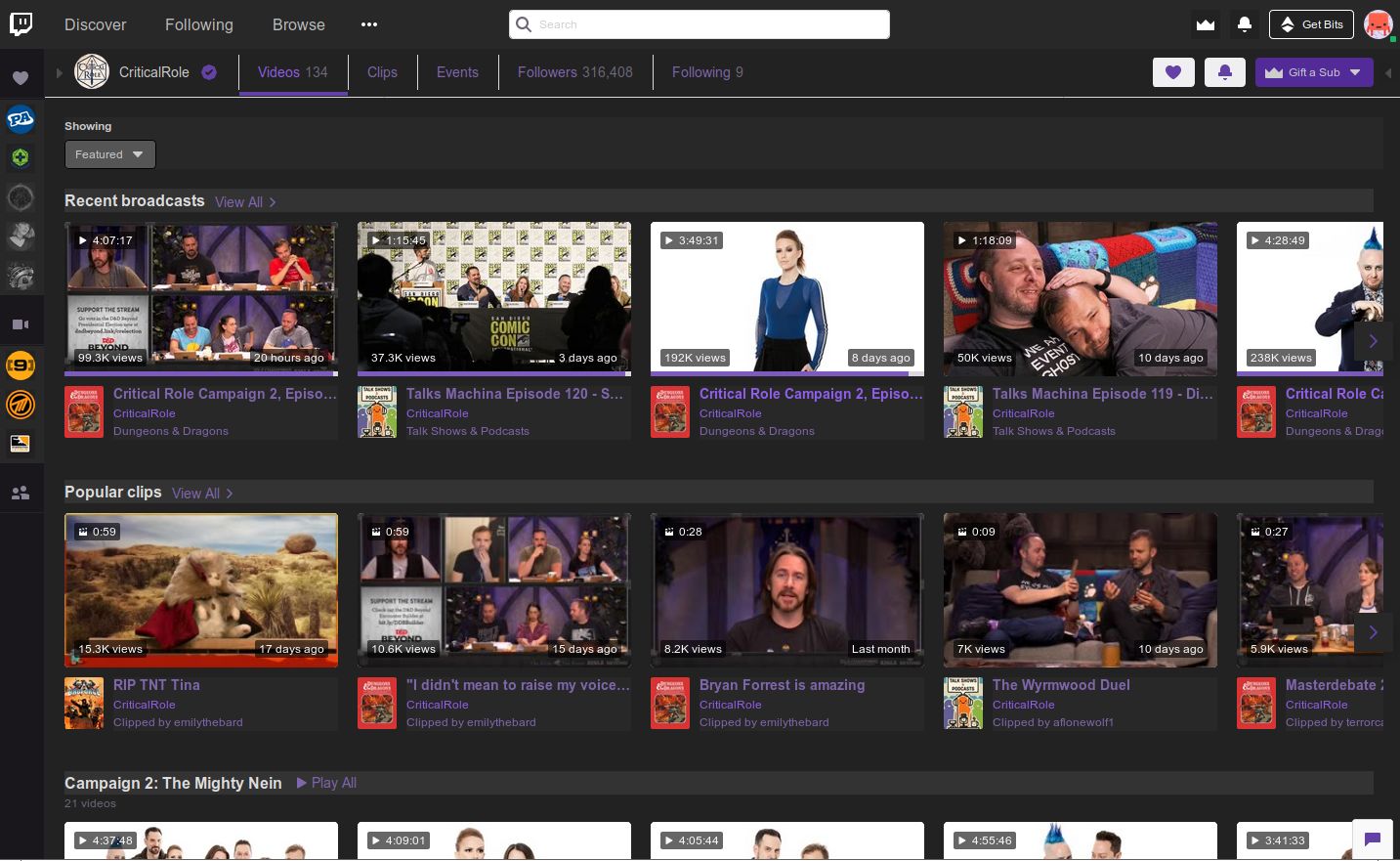The height and width of the screenshot is (861, 1400).
Task: Switch to the Events tab
Action: tap(457, 72)
